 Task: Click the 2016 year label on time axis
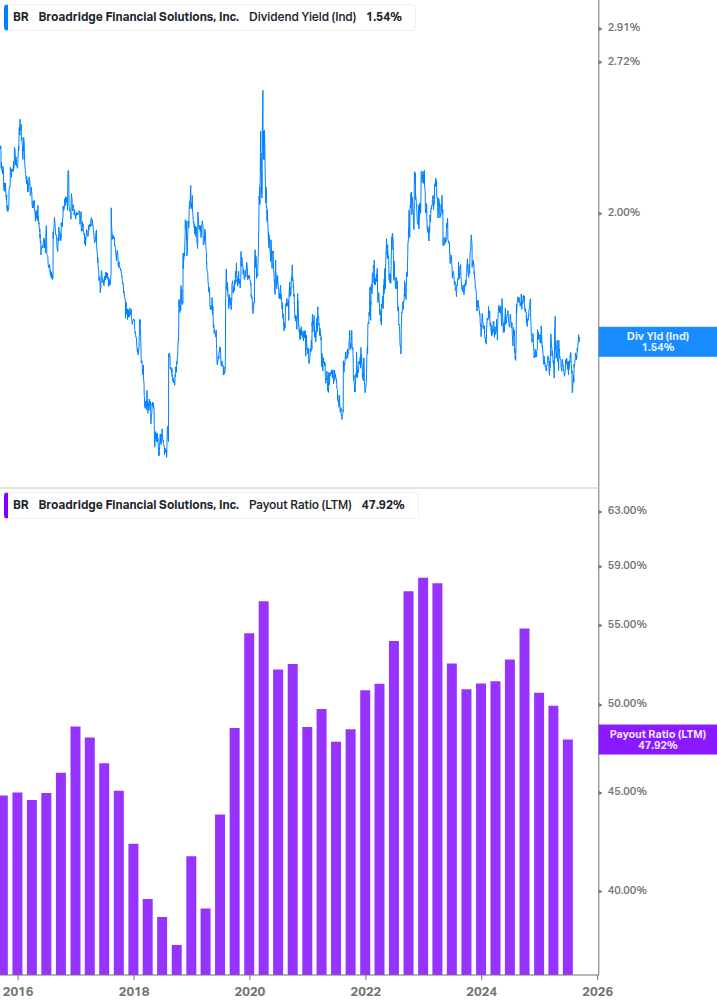(18, 992)
